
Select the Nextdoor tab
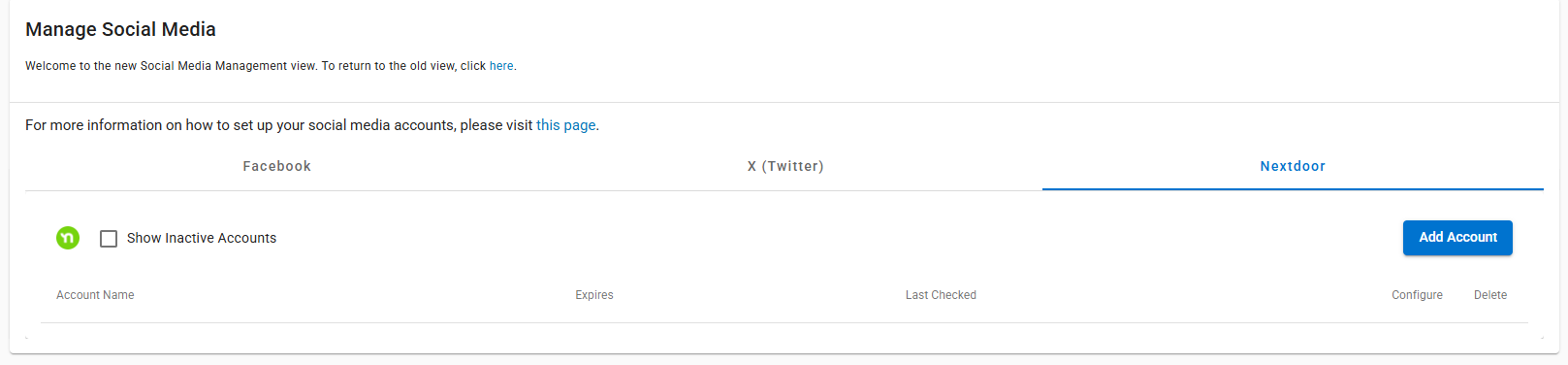point(1293,166)
